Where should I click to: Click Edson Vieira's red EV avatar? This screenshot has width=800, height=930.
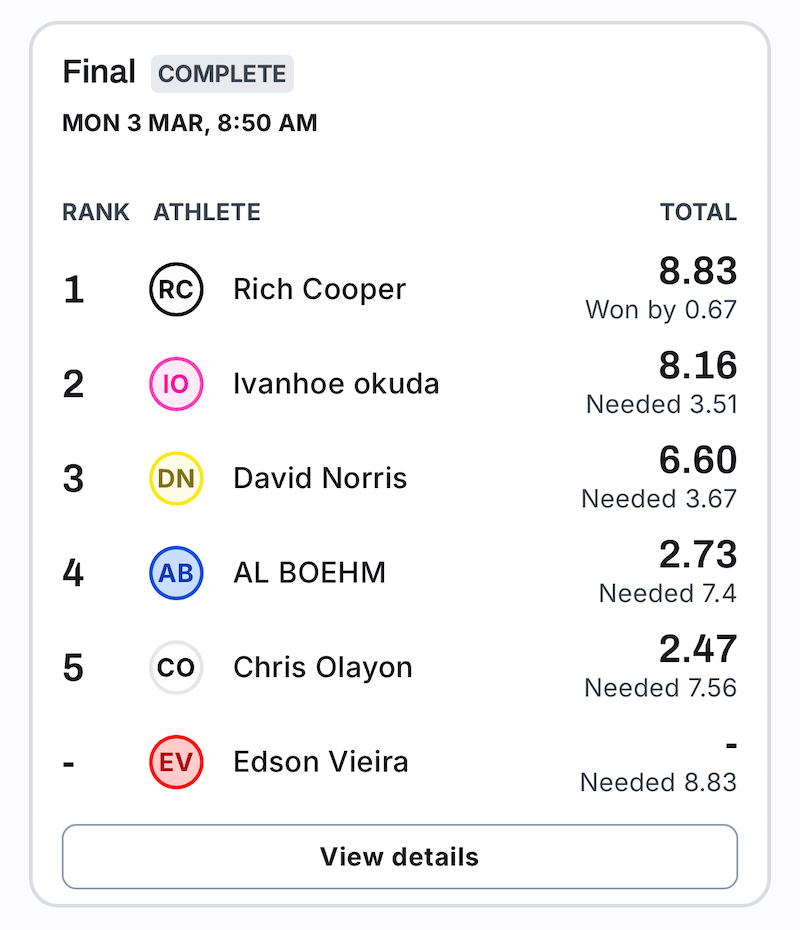coord(176,762)
